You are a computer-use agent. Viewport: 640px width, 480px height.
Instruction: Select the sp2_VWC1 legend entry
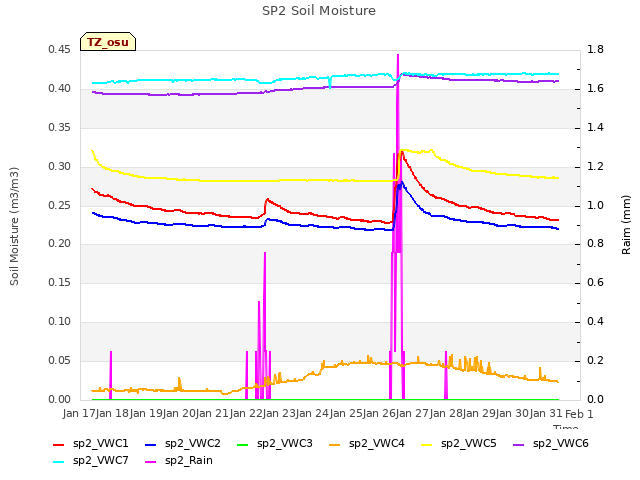[x=91, y=444]
